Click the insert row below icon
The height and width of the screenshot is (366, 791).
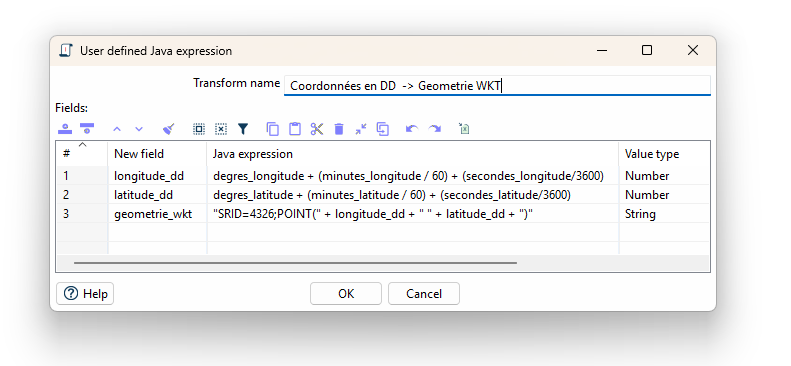tap(87, 129)
